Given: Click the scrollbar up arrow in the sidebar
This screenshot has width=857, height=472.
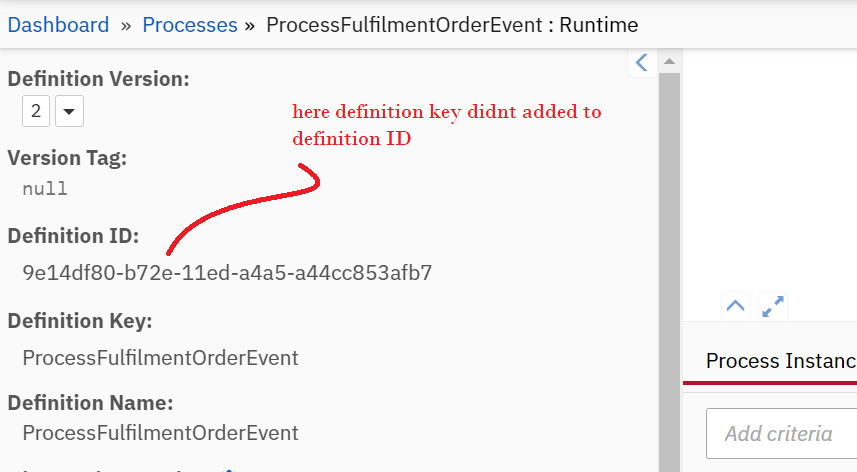Looking at the screenshot, I should [x=669, y=61].
